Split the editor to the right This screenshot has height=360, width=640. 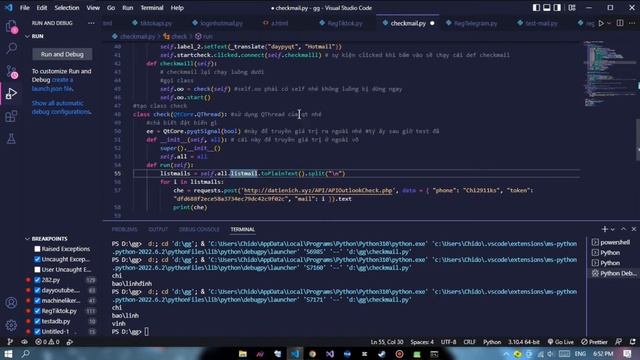tap(620, 23)
